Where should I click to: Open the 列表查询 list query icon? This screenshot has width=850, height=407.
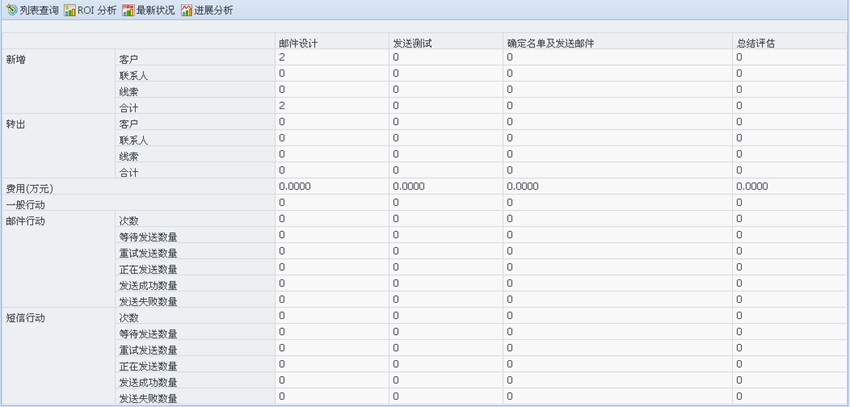[11, 10]
